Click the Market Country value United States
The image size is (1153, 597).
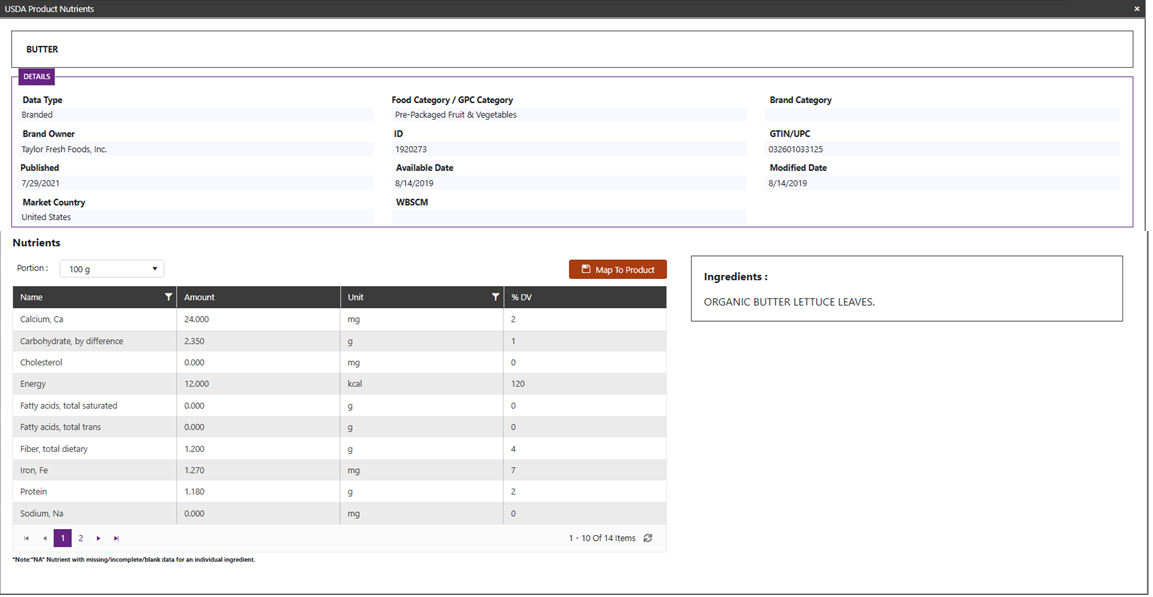point(196,217)
